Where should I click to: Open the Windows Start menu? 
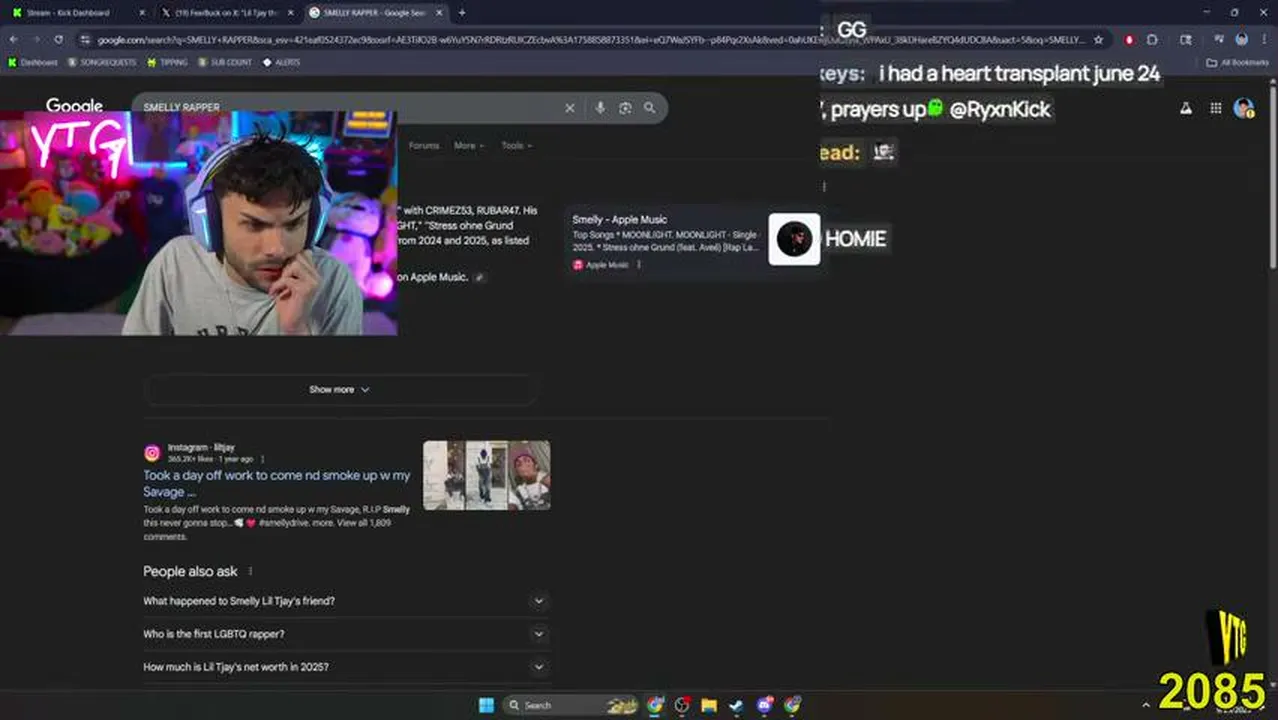(x=486, y=705)
